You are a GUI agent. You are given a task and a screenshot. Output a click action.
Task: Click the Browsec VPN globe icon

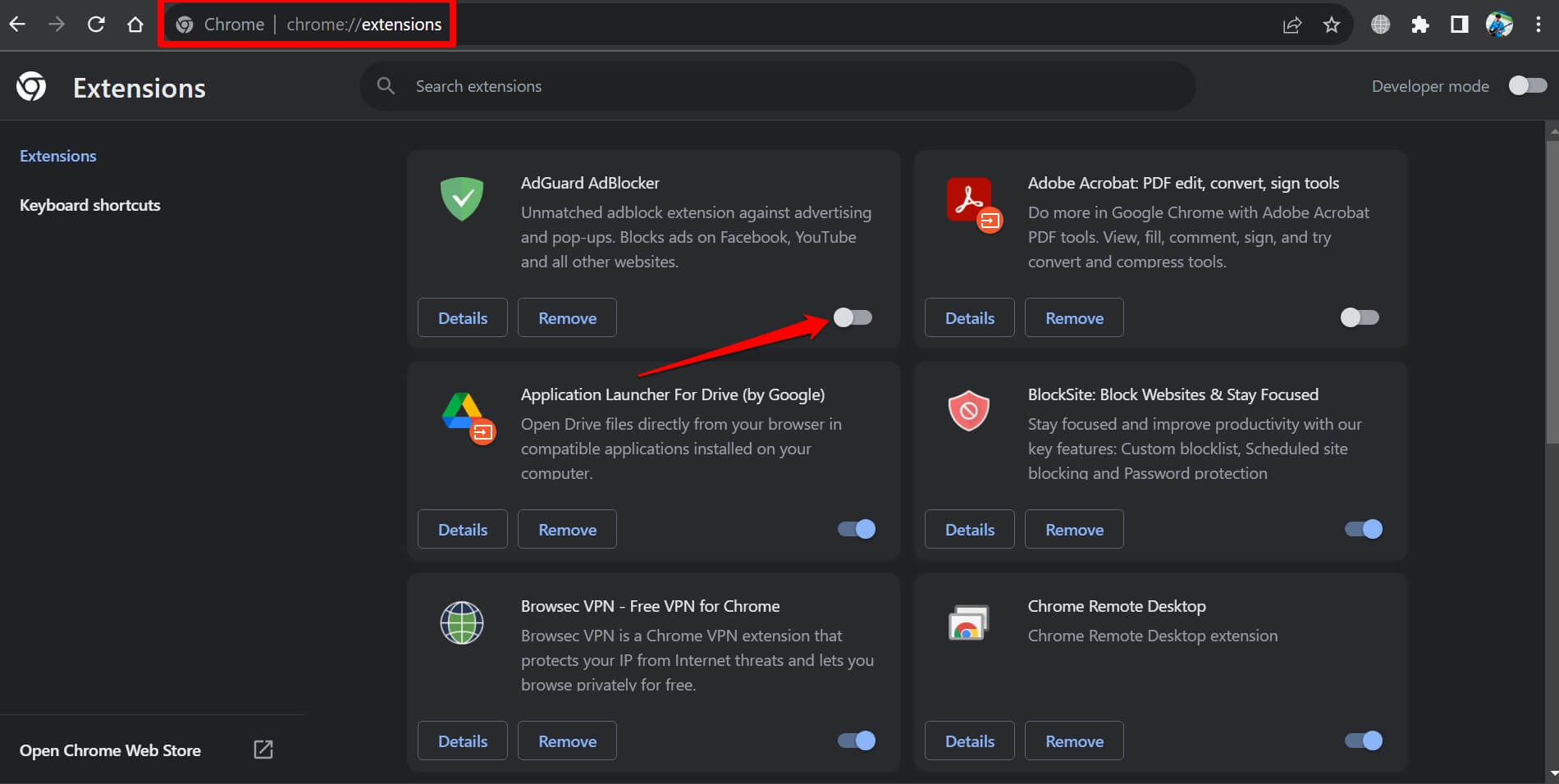(x=461, y=623)
